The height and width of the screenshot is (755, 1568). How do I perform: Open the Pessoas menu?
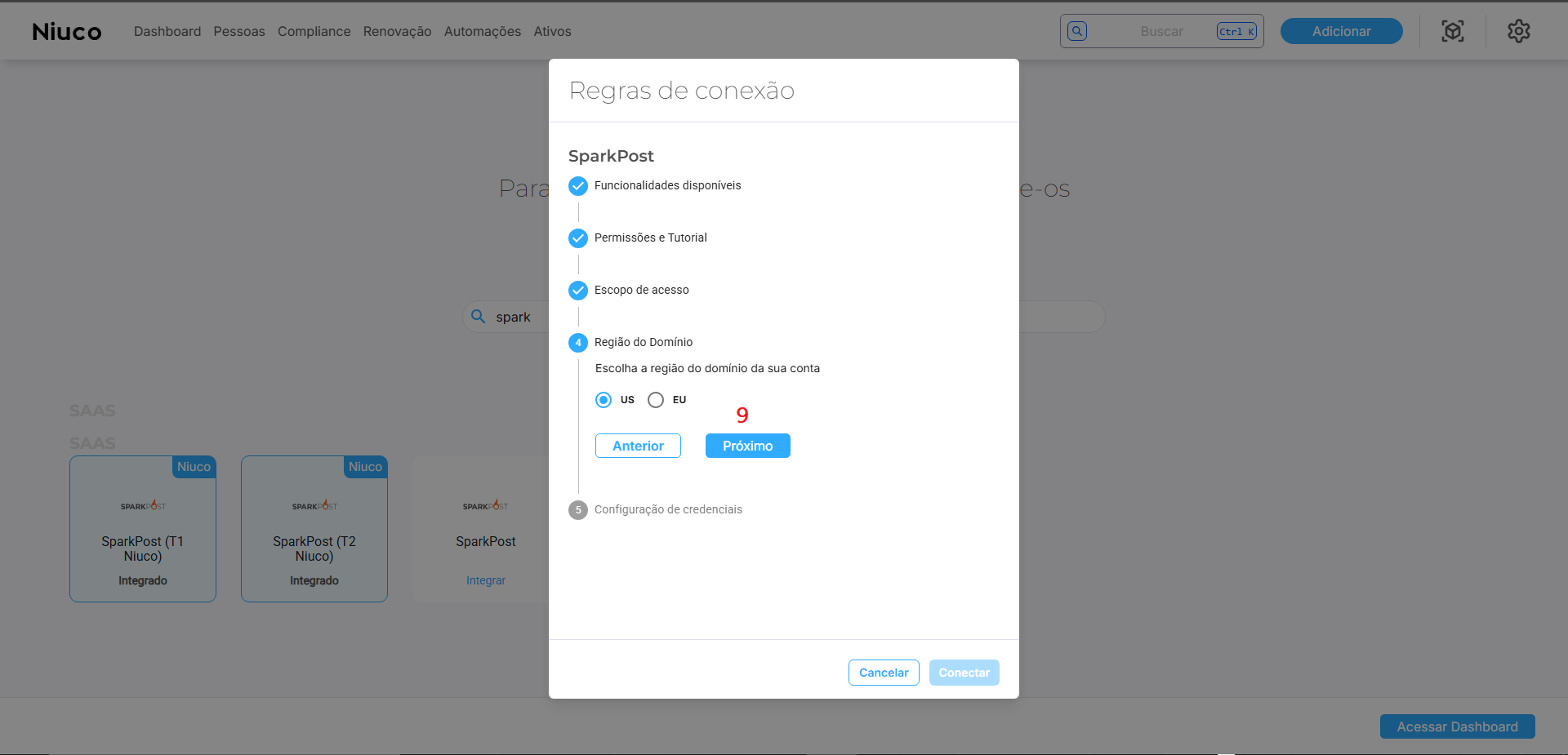(239, 31)
